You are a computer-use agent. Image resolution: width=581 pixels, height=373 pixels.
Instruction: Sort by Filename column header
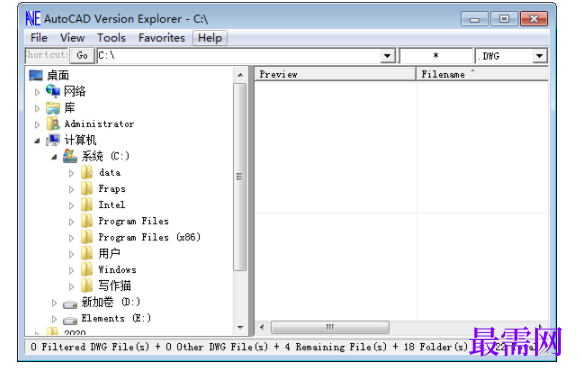[x=482, y=74]
